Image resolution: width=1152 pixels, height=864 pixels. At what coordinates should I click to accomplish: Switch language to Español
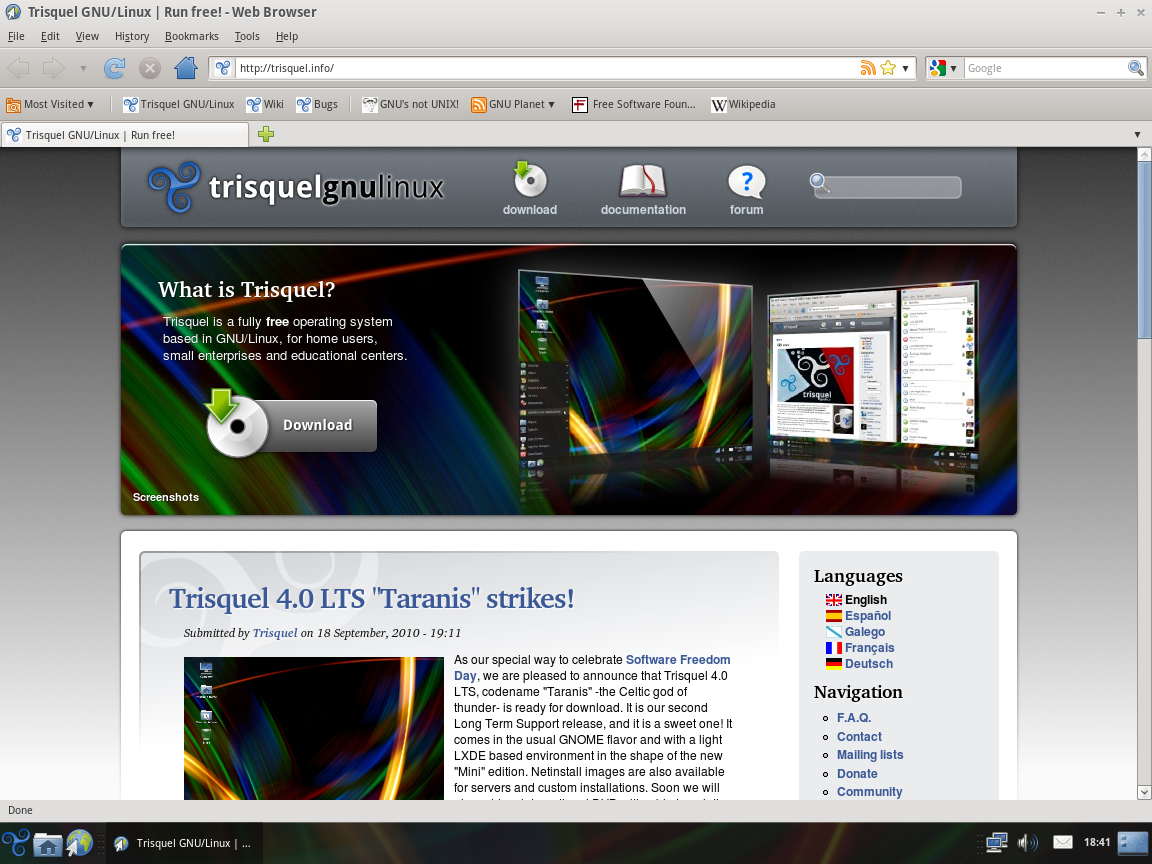[x=868, y=616]
